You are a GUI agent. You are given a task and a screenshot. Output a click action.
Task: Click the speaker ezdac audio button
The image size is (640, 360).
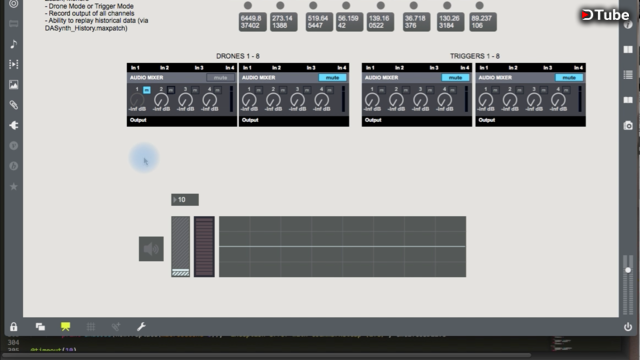point(151,249)
